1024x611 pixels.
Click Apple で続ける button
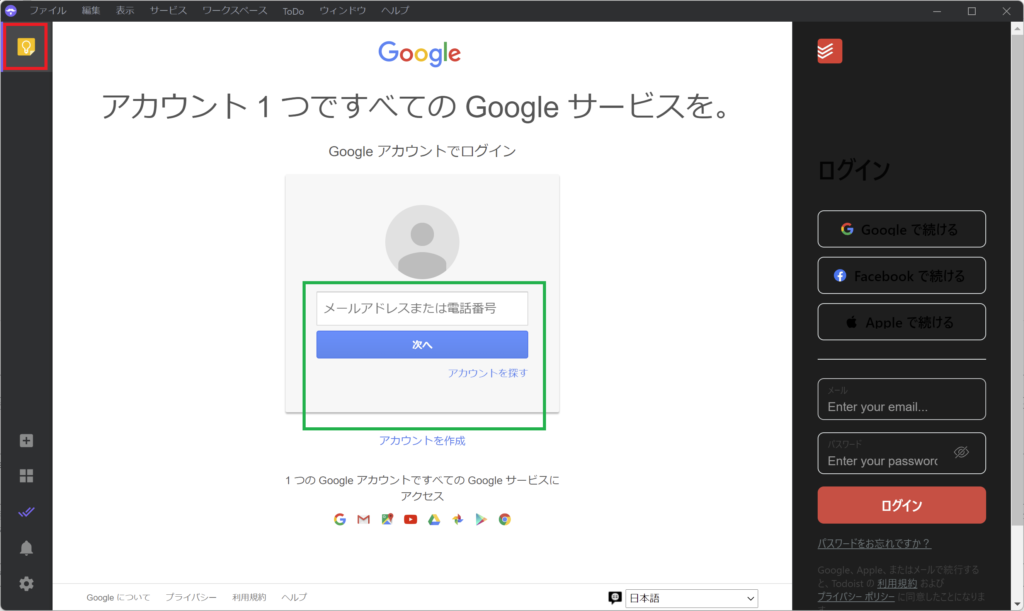[x=901, y=322]
